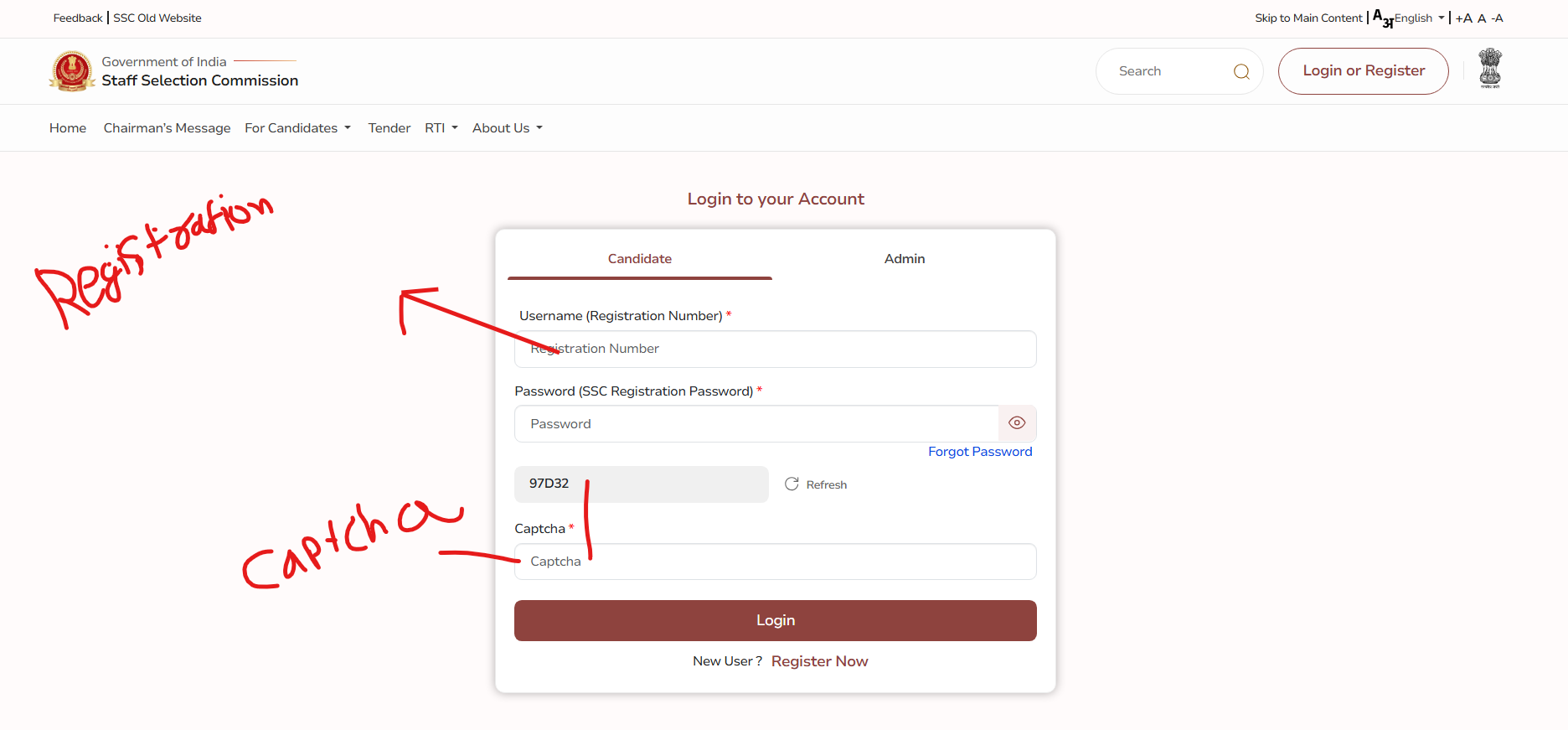The height and width of the screenshot is (730, 1568).
Task: Click the SSC logo emblem
Action: [x=72, y=71]
